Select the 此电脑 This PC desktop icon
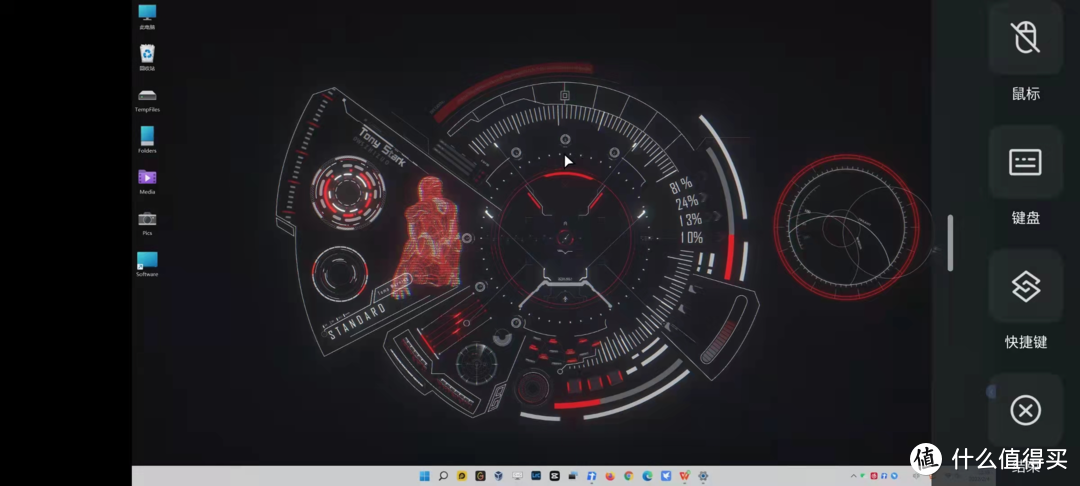This screenshot has height=486, width=1080. coord(147,17)
